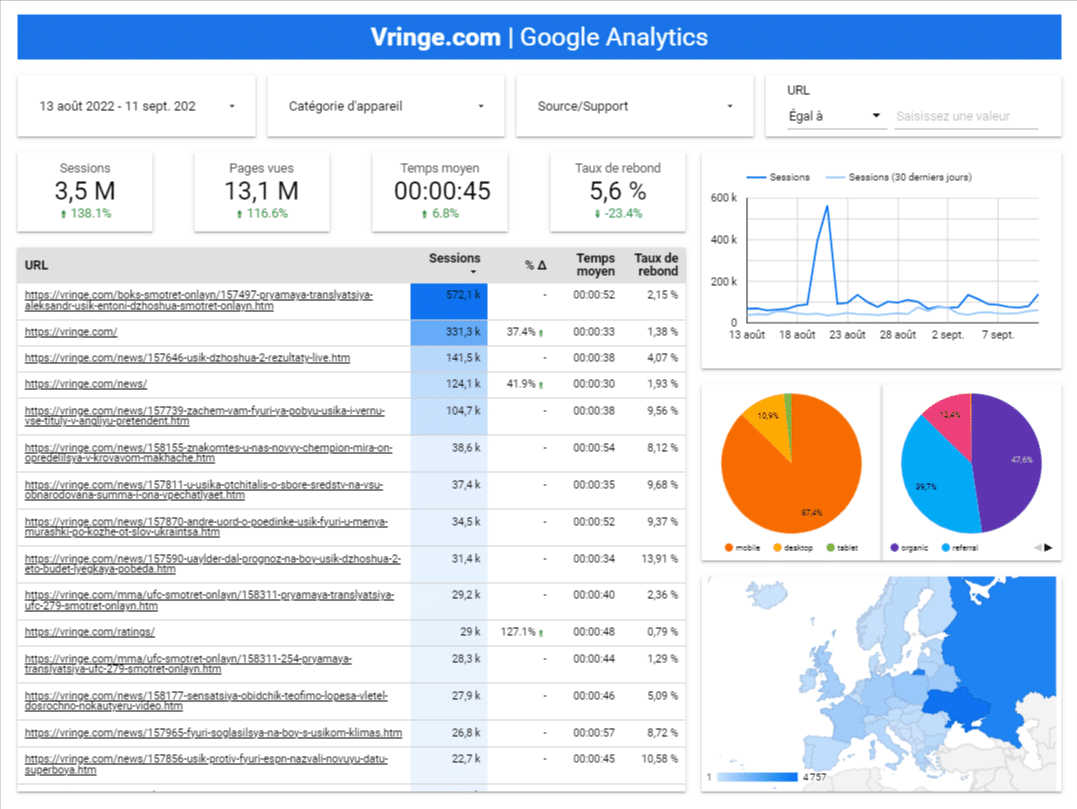Click the URL column header

tap(36, 265)
